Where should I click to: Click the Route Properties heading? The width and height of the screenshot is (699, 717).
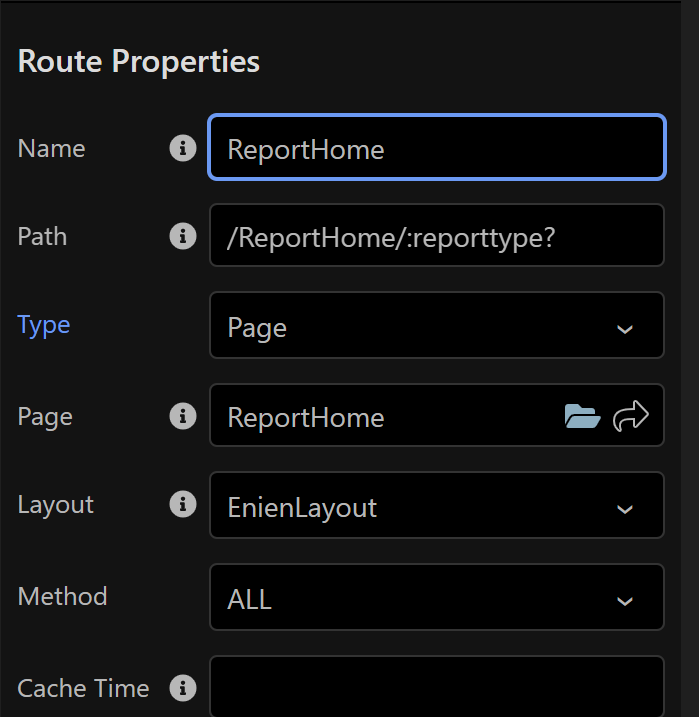[x=139, y=62]
